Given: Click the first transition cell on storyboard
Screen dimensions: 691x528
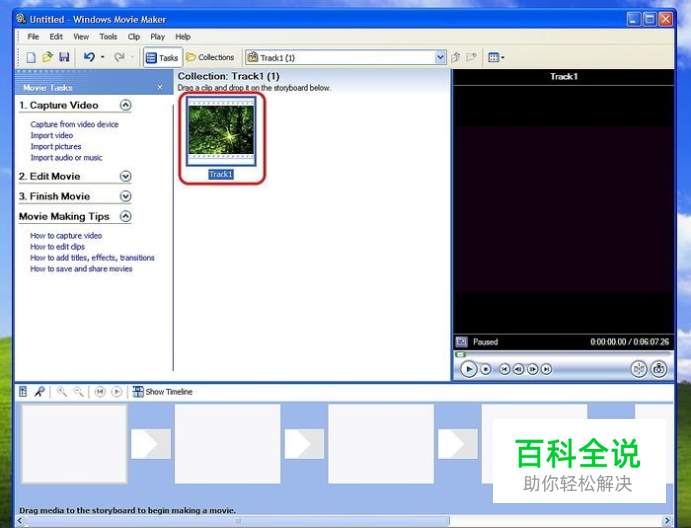Looking at the screenshot, I should tap(151, 444).
